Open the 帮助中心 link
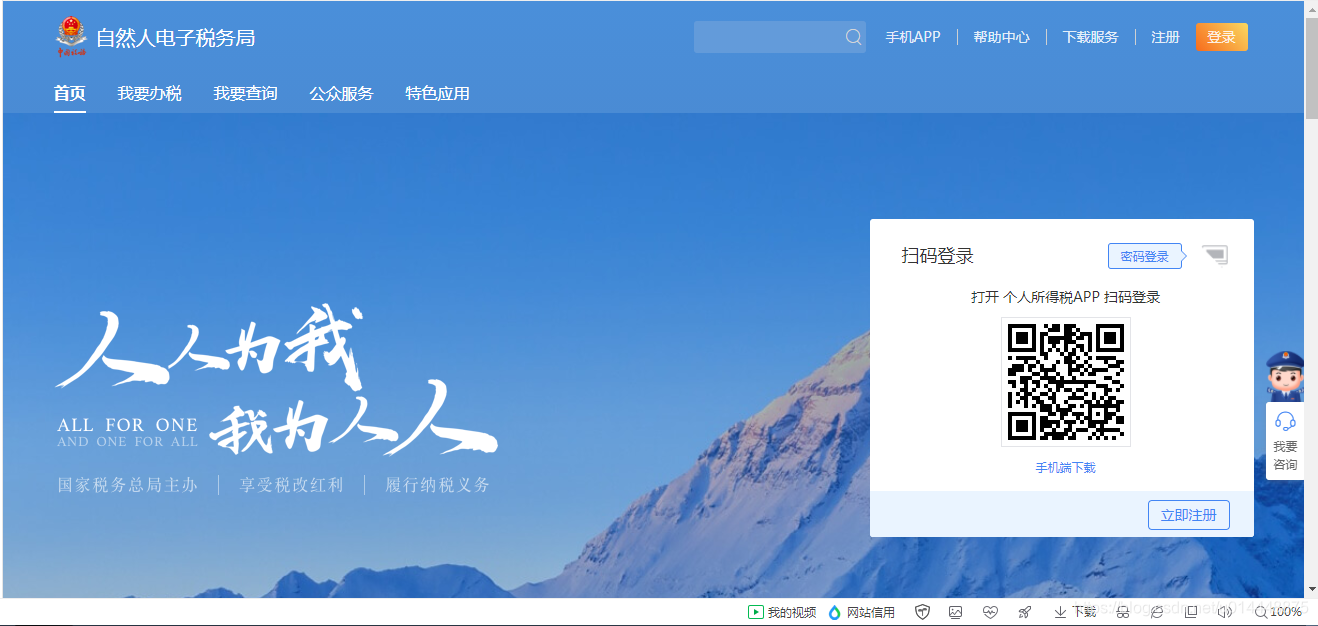The image size is (1318, 626). [x=1002, y=37]
